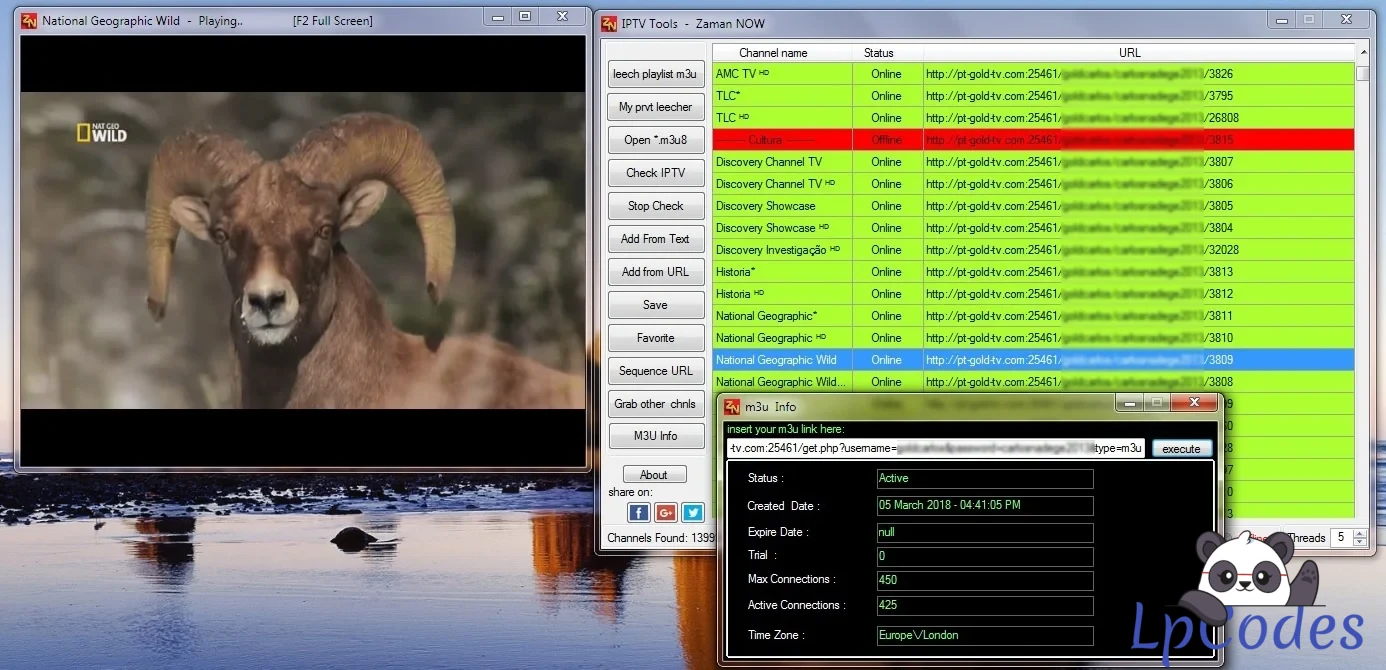
Task: Click the m3u link input field
Action: tap(936, 449)
